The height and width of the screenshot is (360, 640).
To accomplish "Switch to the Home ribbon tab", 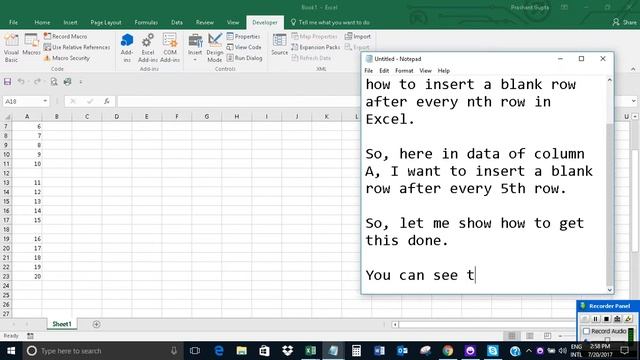I will click(x=42, y=22).
